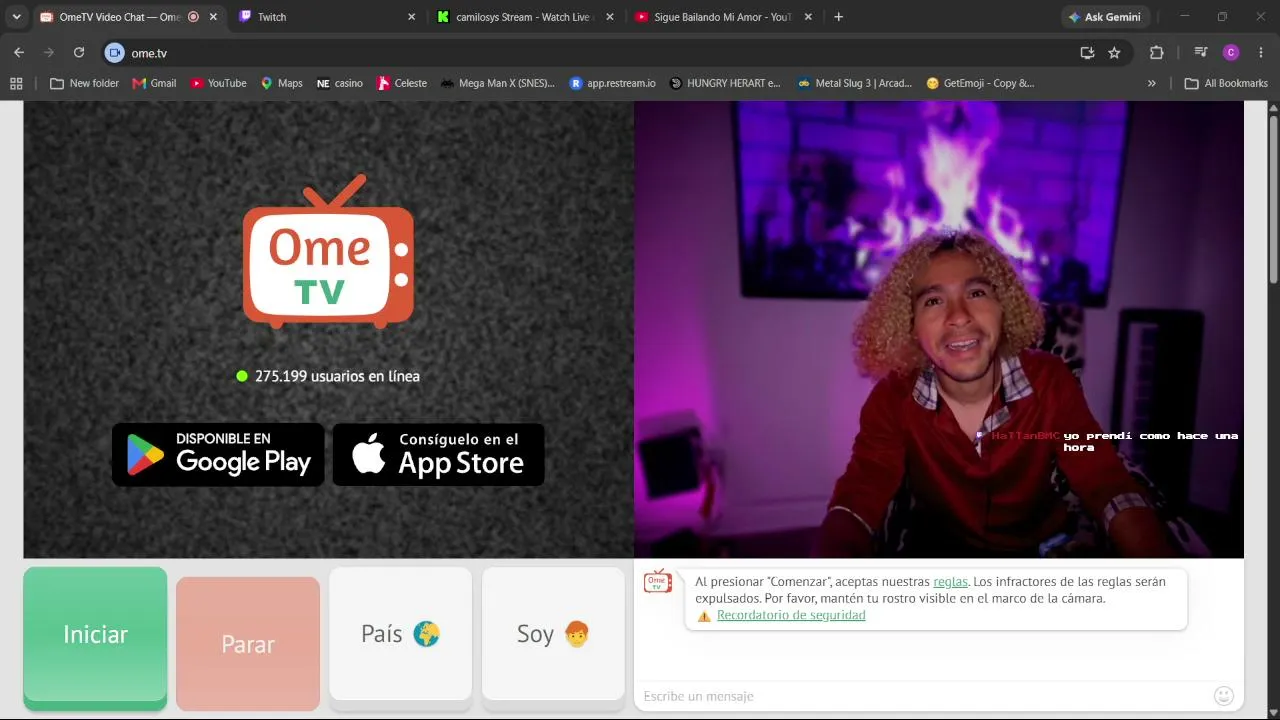This screenshot has width=1280, height=720.
Task: Click the Escribe un mensaje field
Action: click(922, 696)
